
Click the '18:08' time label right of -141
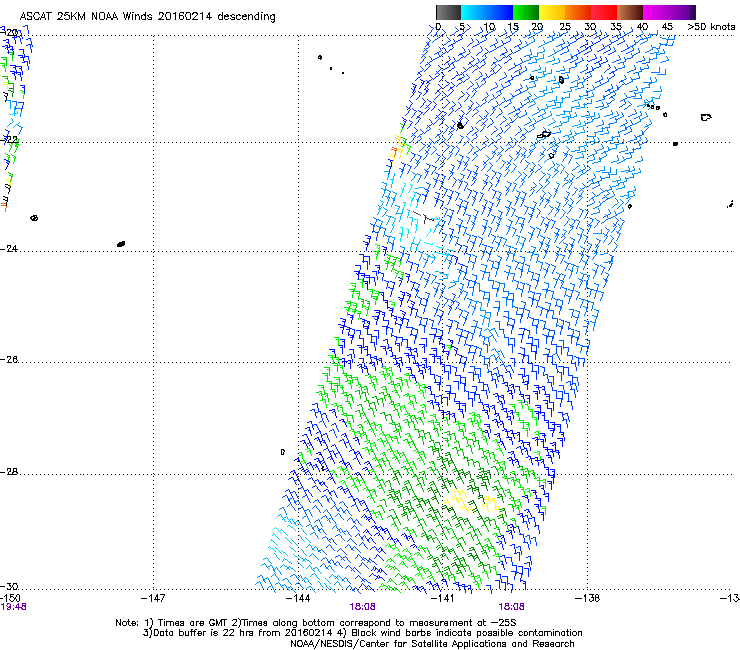pos(511,607)
